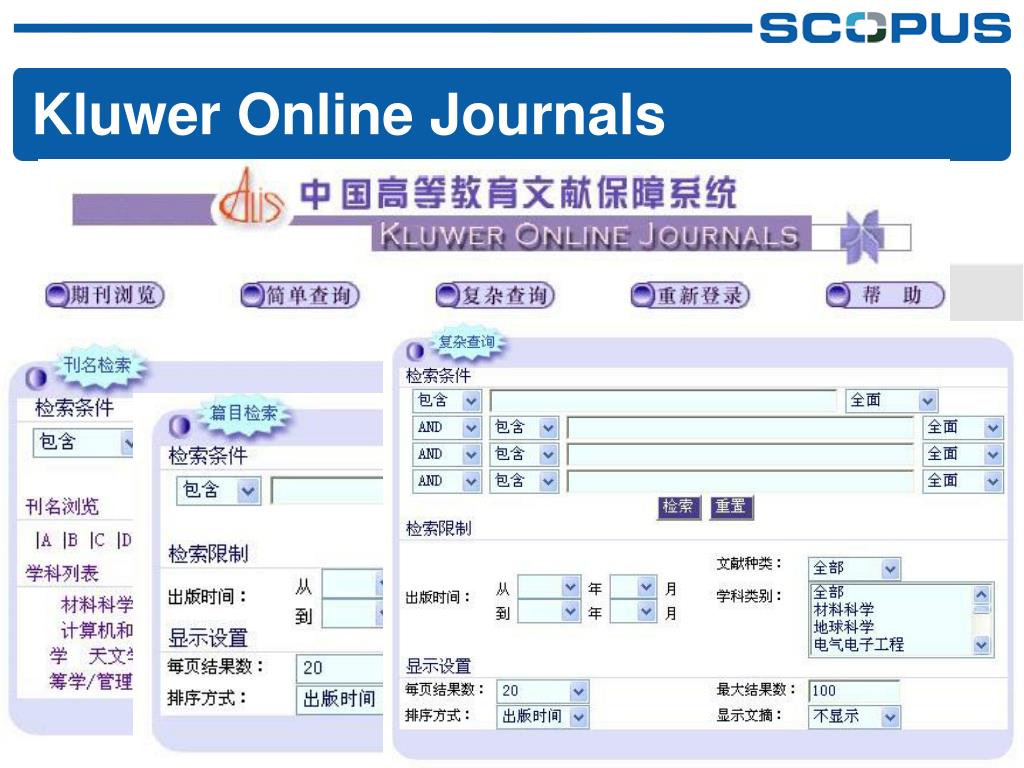Click search text field in 篇目检索 panel
This screenshot has height=768, width=1024.
pos(327,491)
